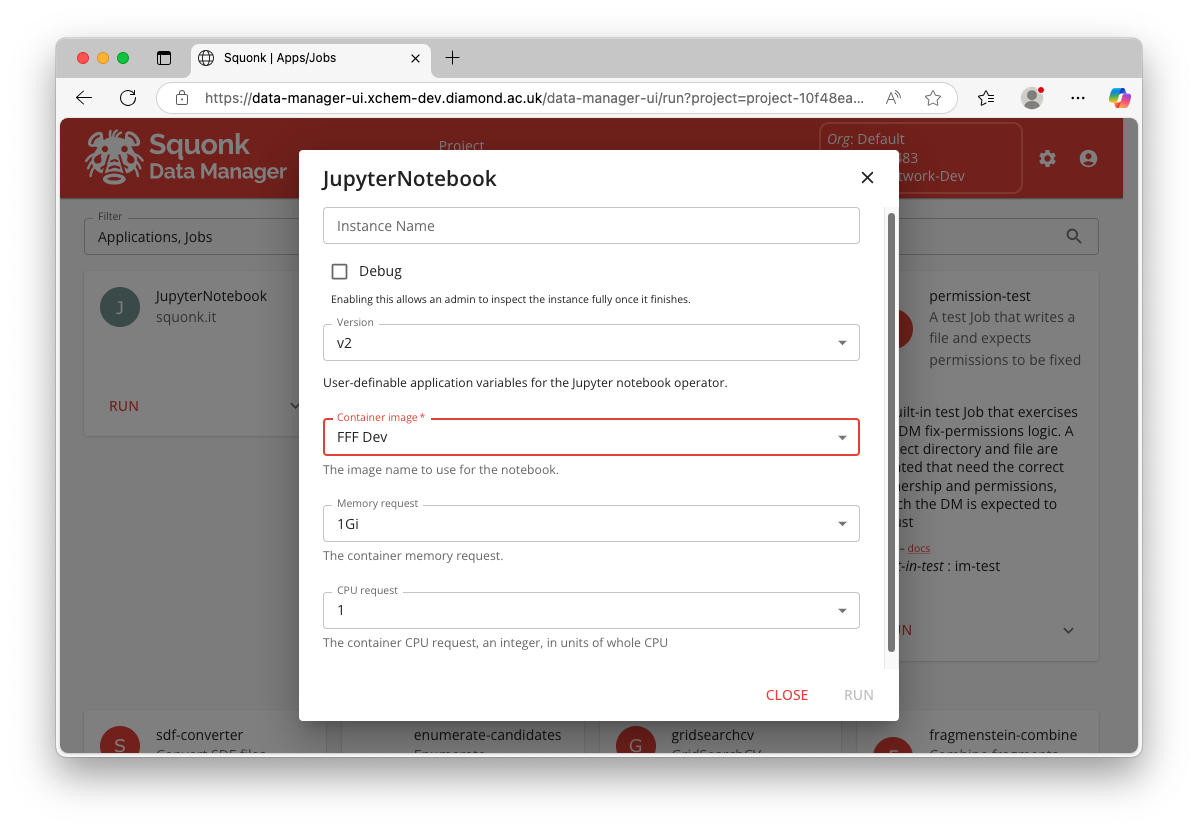
Task: Click the permission-test card title
Action: 979,296
